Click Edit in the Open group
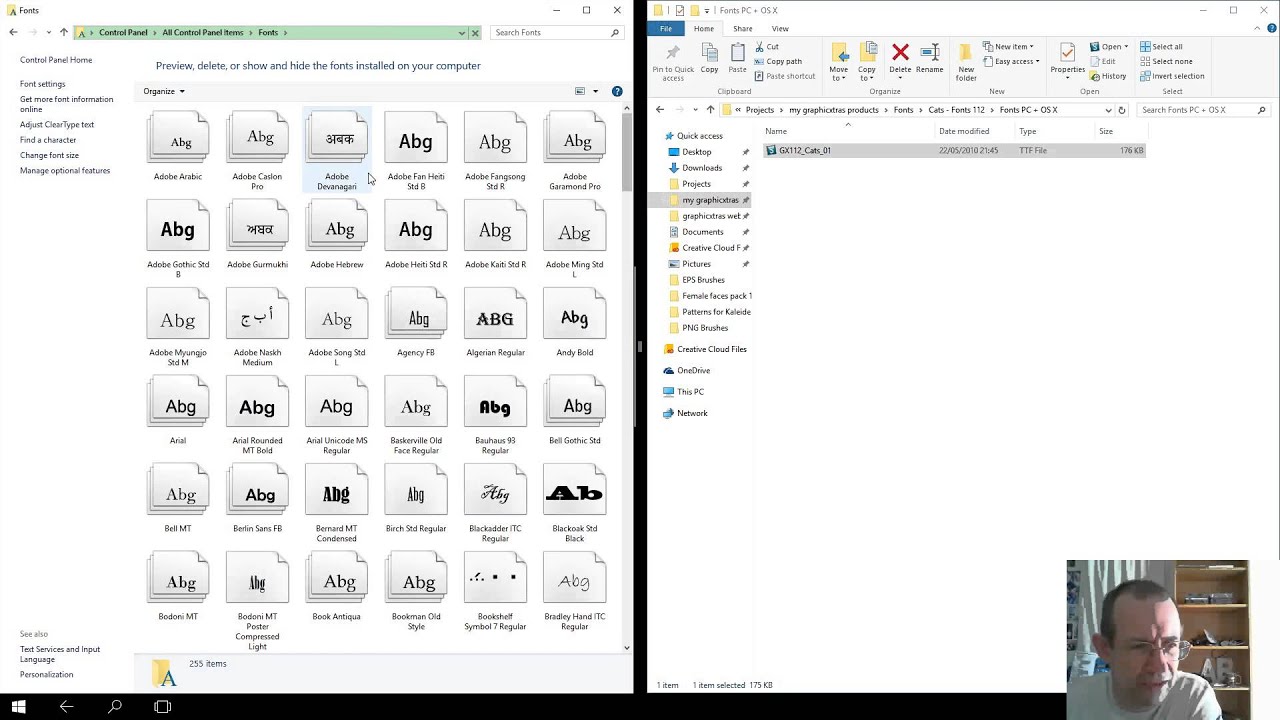 1103,61
